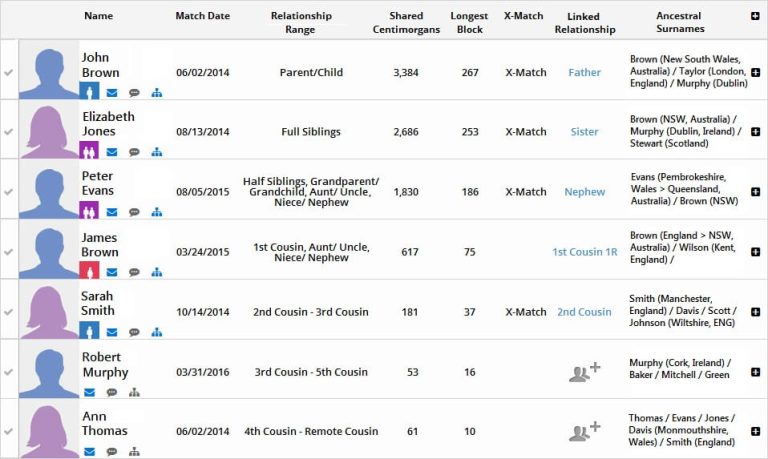
Task: View Peter Evans's family tree icon
Action: 157,213
